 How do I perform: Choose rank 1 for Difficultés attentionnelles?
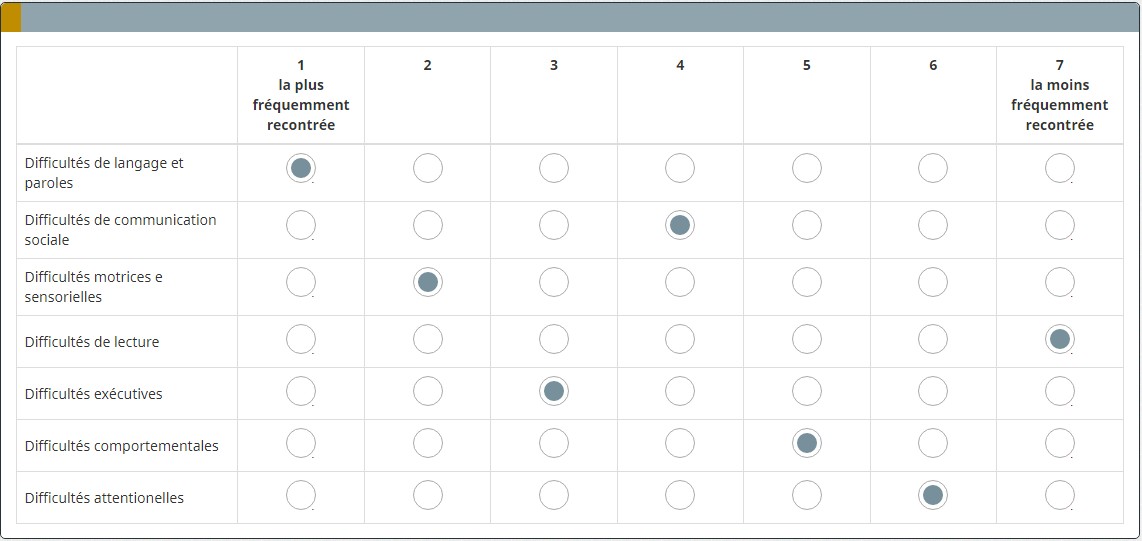[301, 495]
